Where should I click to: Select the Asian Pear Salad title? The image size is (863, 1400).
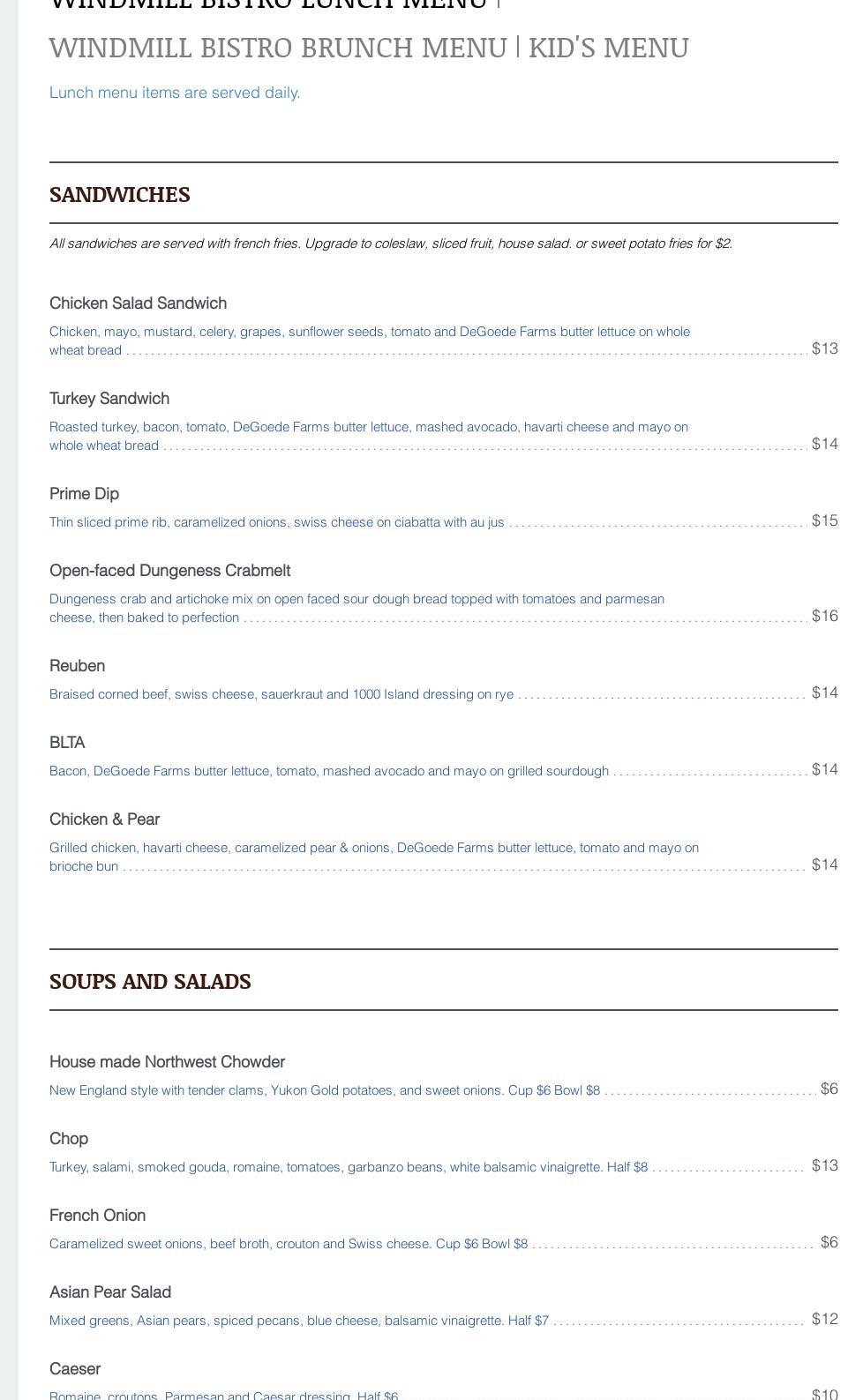(x=110, y=1292)
